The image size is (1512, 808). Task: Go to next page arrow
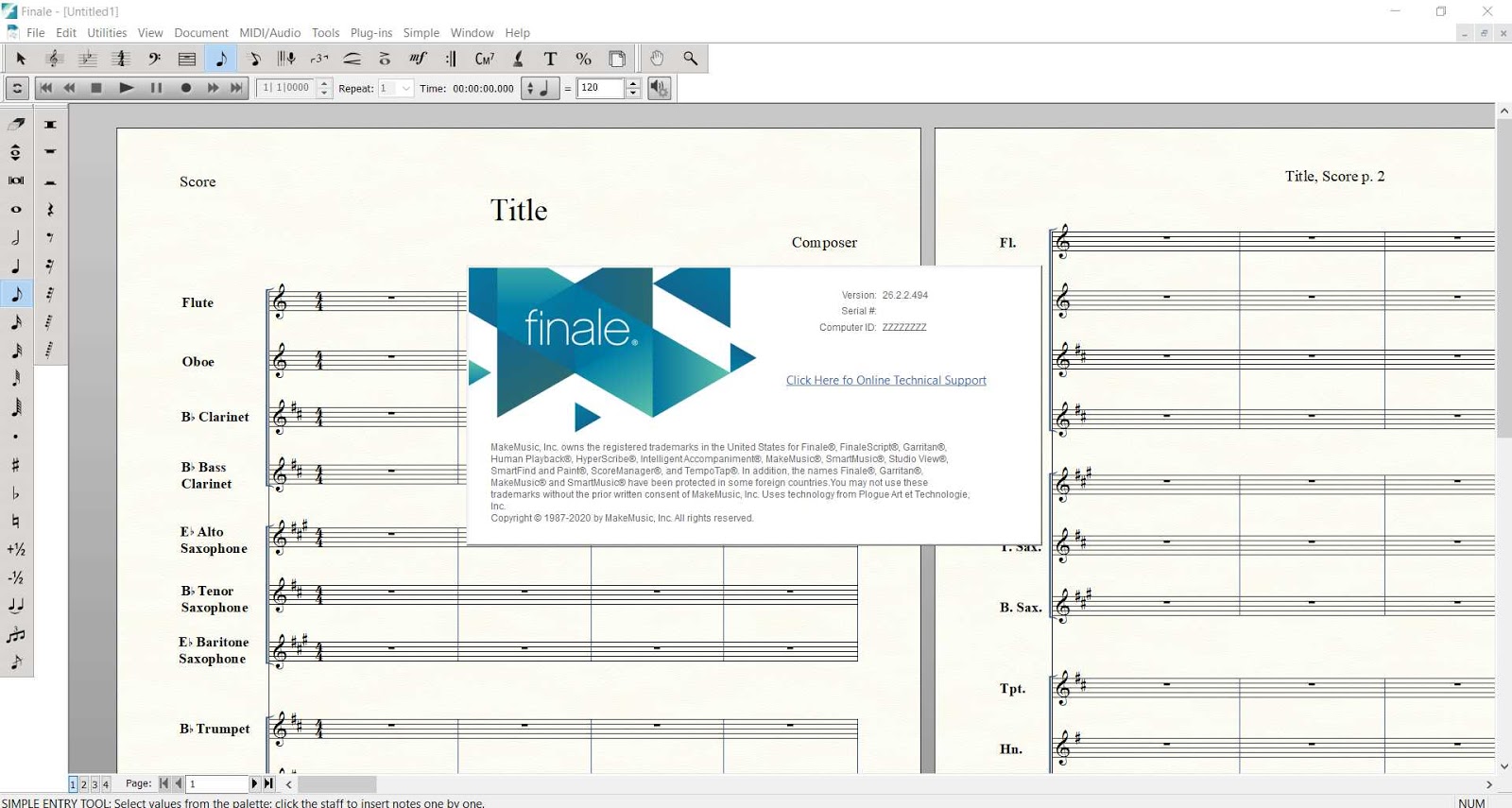click(x=254, y=783)
